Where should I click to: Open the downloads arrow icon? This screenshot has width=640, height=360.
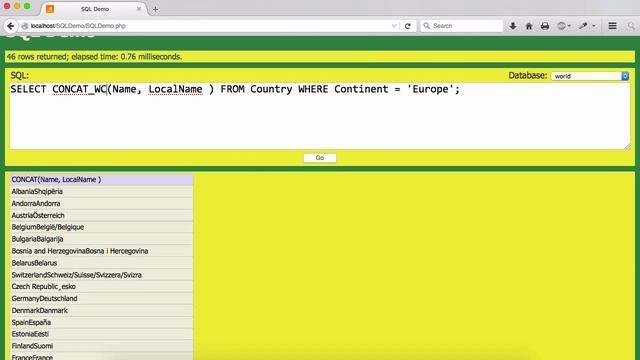pyautogui.click(x=513, y=26)
